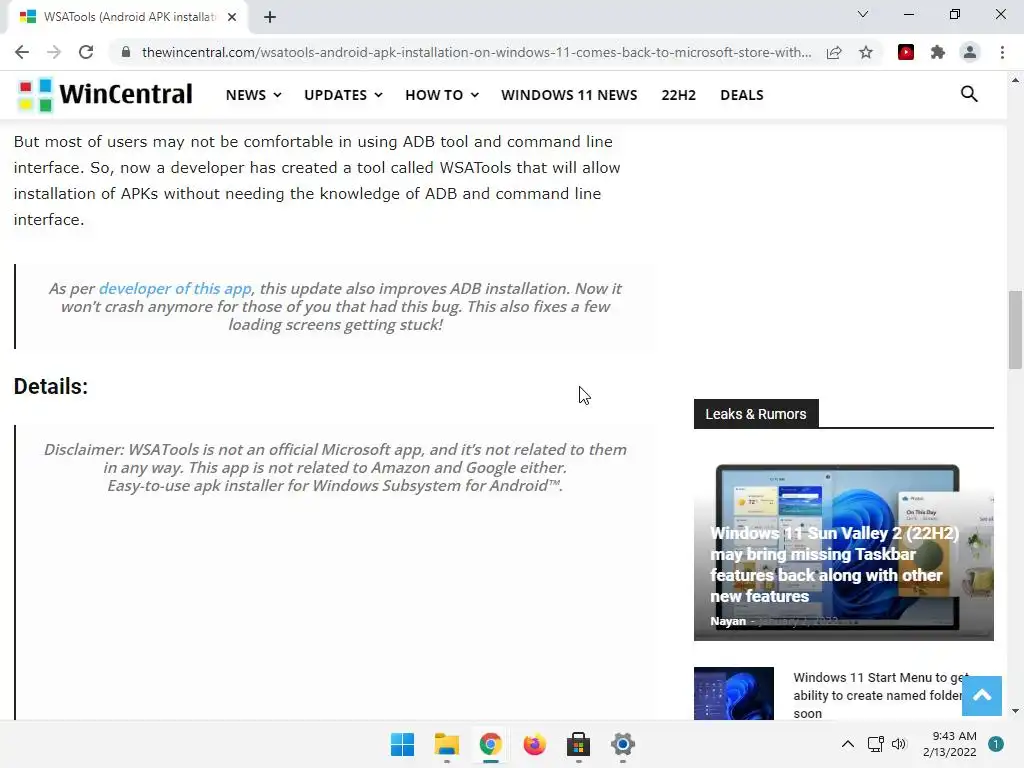Switch to Chrome on the taskbar
The image size is (1024, 768).
coord(490,744)
